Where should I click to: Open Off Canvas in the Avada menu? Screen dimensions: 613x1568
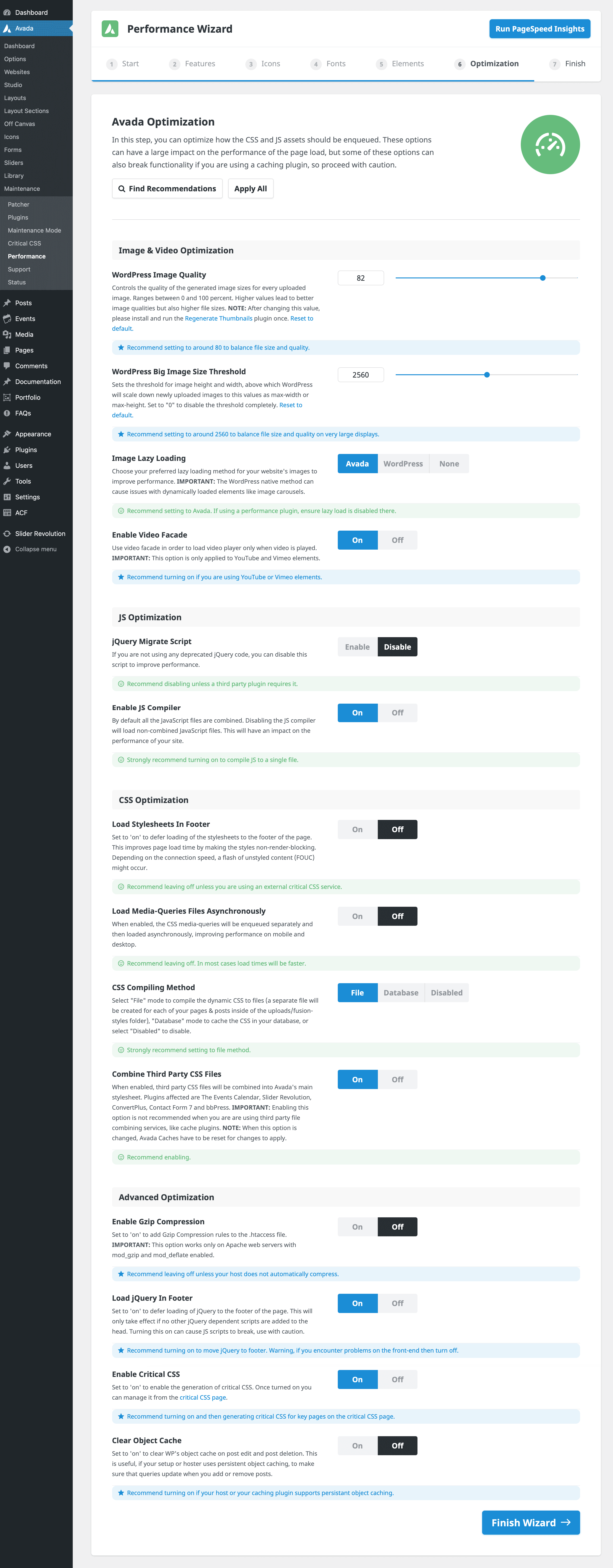point(19,124)
